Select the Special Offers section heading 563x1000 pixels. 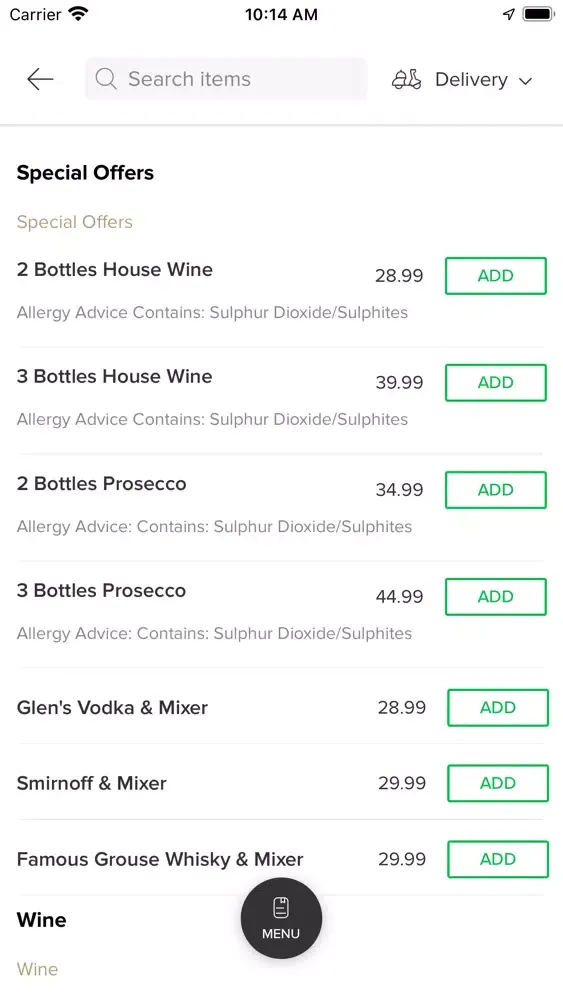coord(85,173)
